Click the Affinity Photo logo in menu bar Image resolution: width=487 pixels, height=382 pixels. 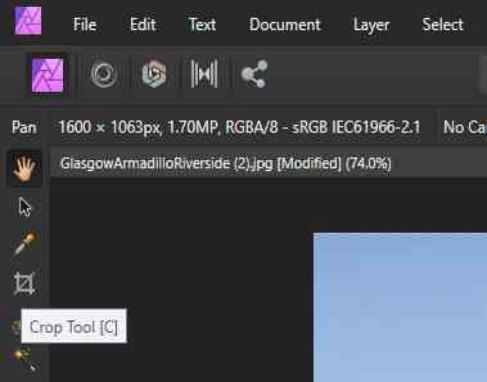(x=28, y=21)
